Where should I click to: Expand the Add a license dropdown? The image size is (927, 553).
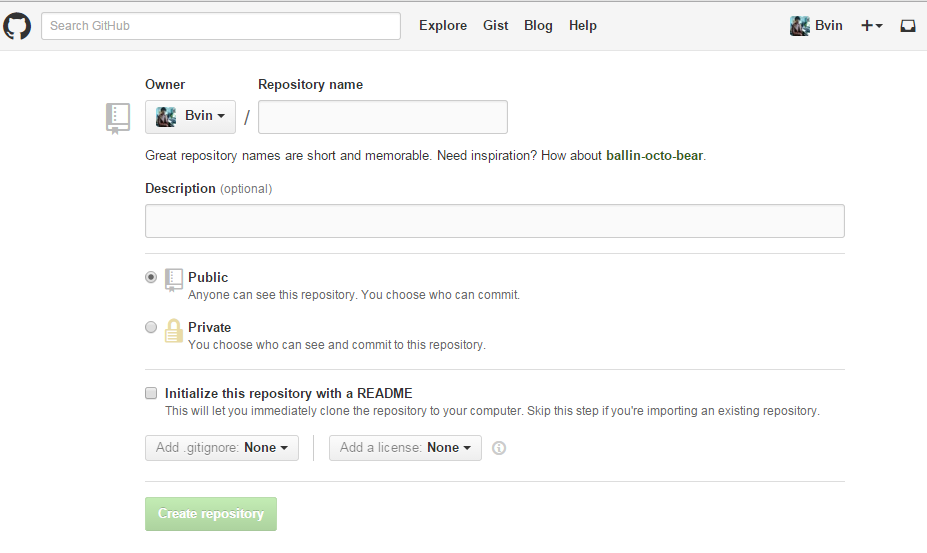click(x=405, y=448)
